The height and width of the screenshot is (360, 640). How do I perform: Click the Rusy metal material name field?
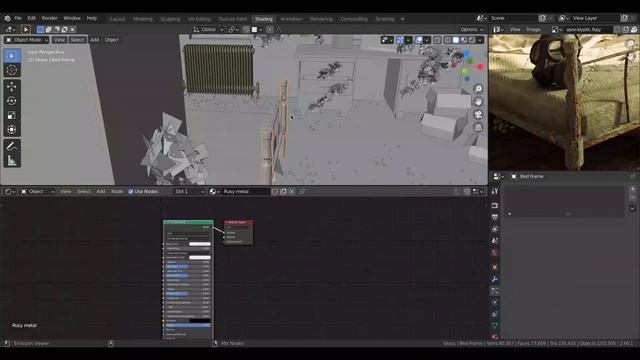click(x=246, y=191)
